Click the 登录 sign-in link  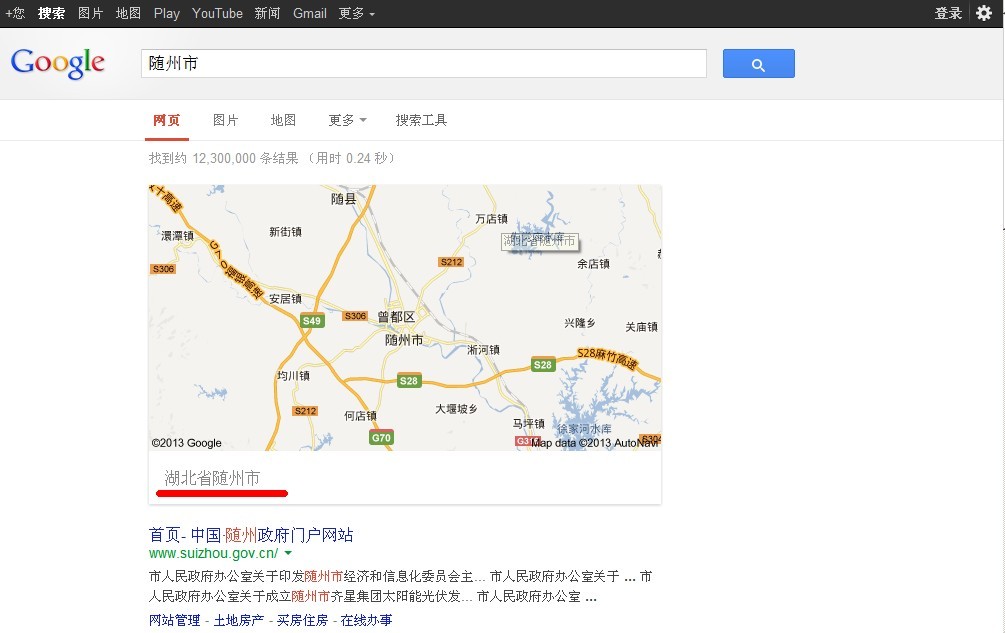946,13
